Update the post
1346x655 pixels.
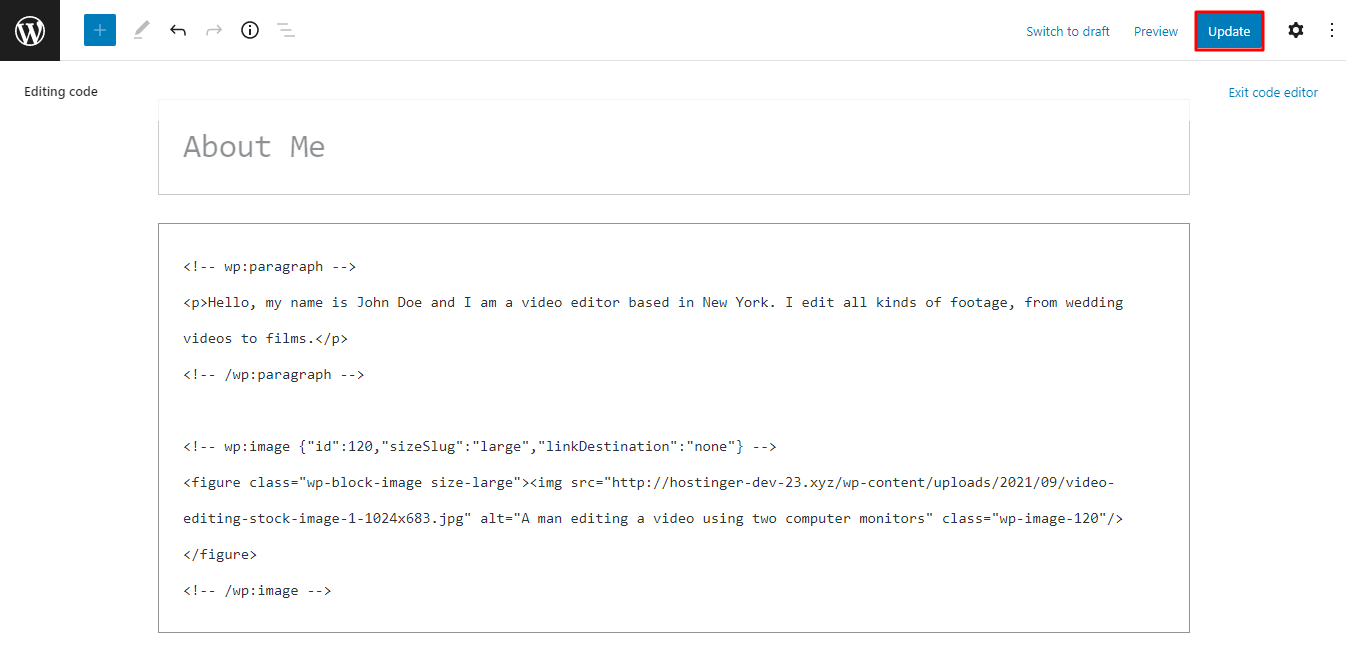click(x=1229, y=31)
